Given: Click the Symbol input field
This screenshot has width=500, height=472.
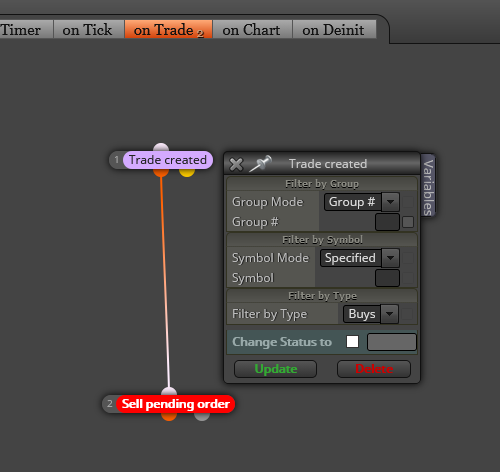Looking at the screenshot, I should 387,278.
